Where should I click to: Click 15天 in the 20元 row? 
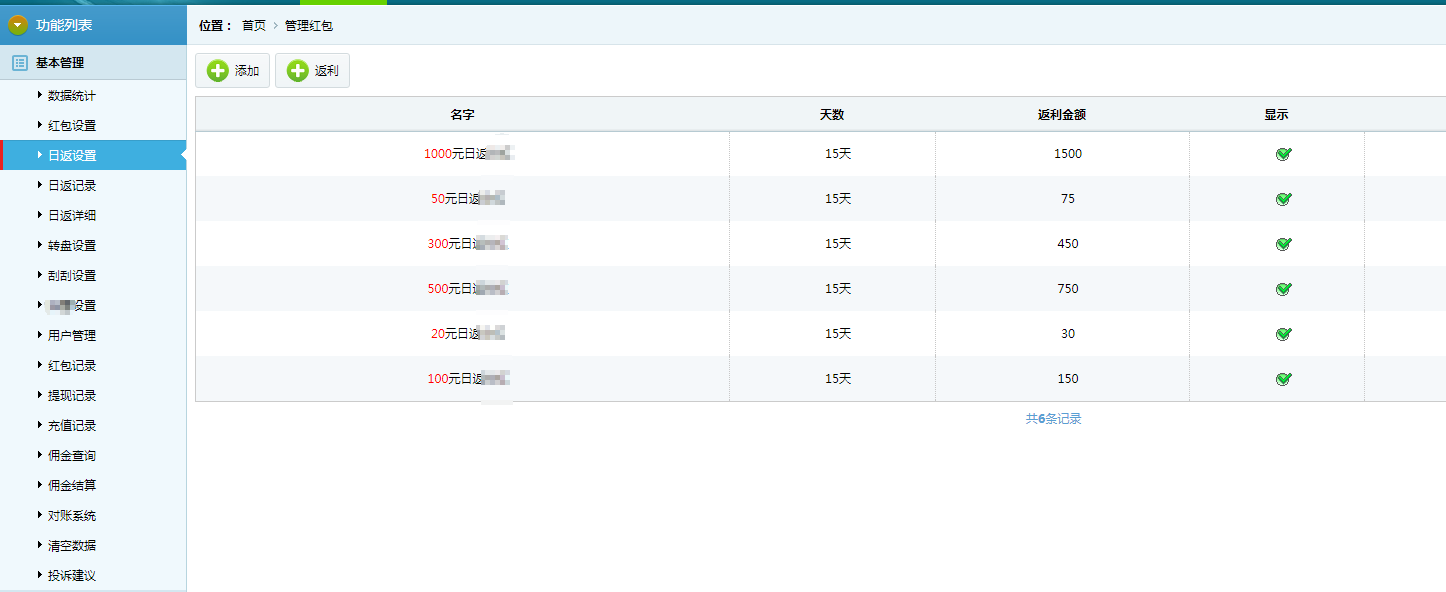[x=838, y=334]
